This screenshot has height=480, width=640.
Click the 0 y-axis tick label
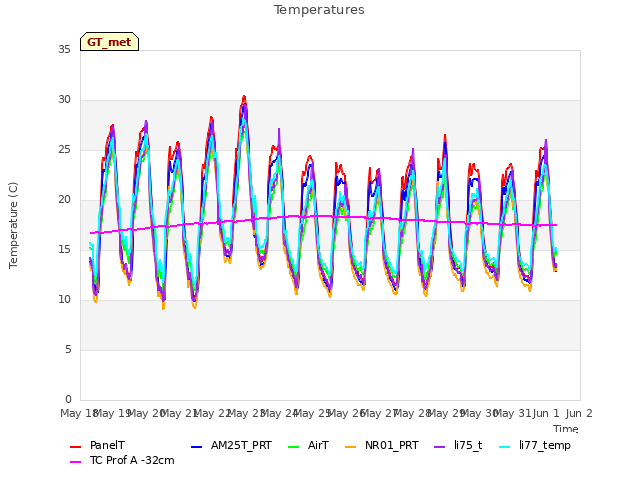tap(68, 399)
